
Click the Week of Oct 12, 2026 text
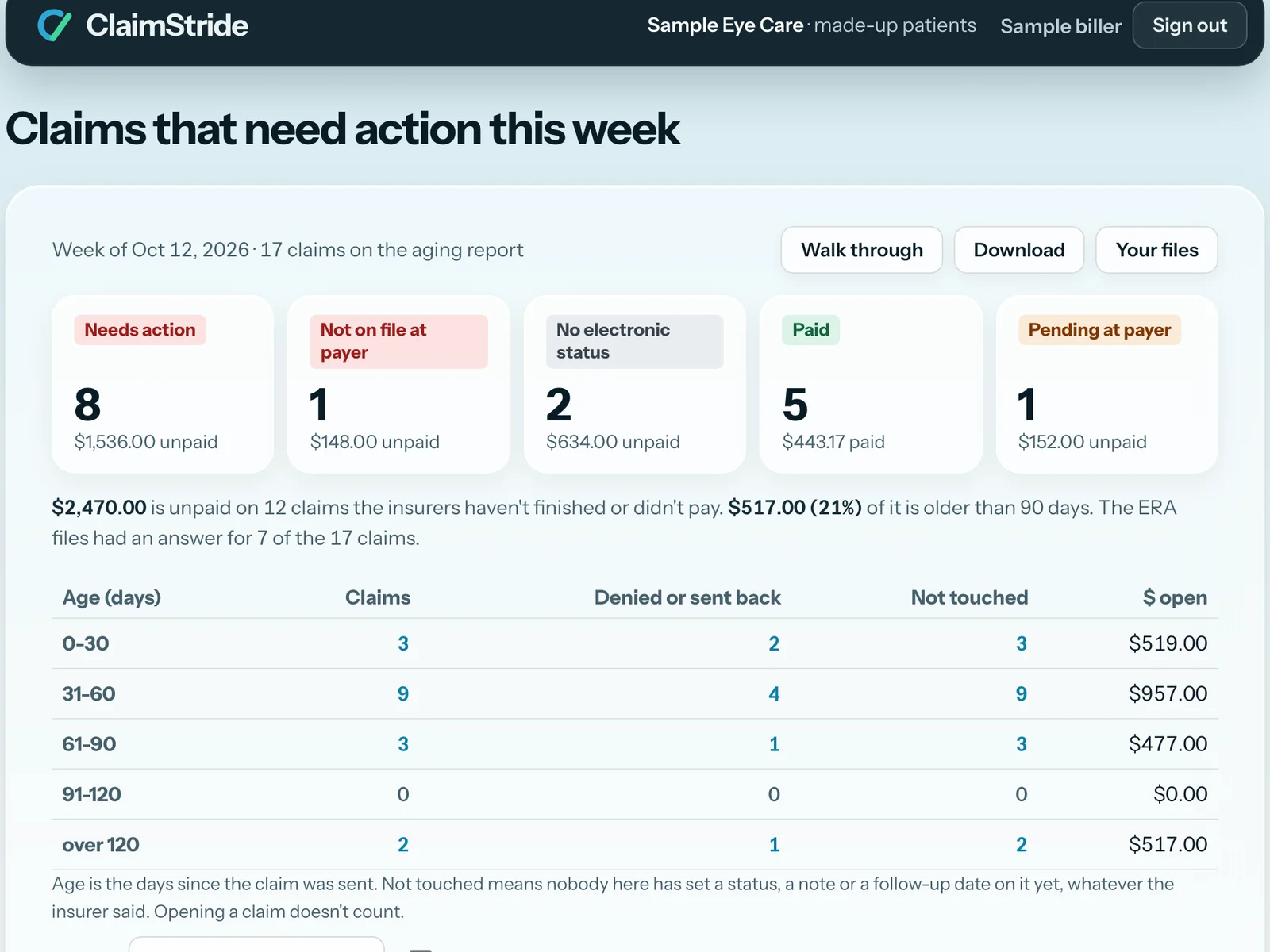point(150,250)
